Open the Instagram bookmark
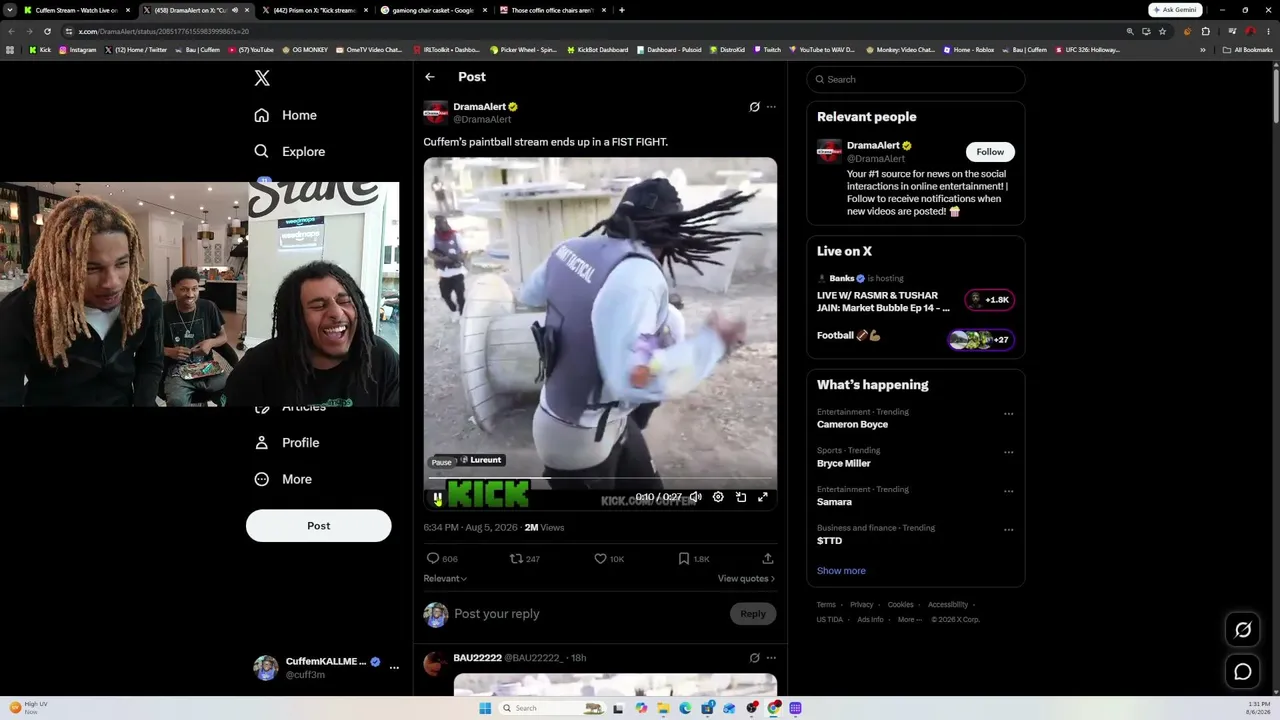Screen dimensions: 1280x720 pos(78,50)
